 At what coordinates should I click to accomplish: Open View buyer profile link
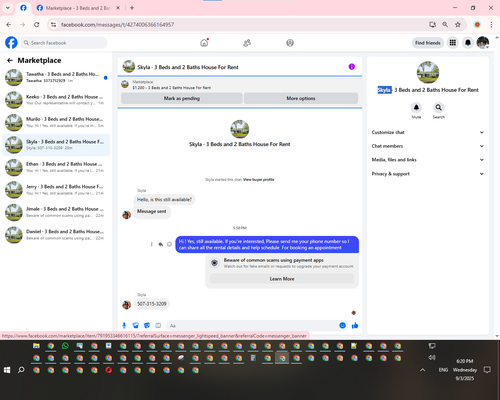[259, 180]
